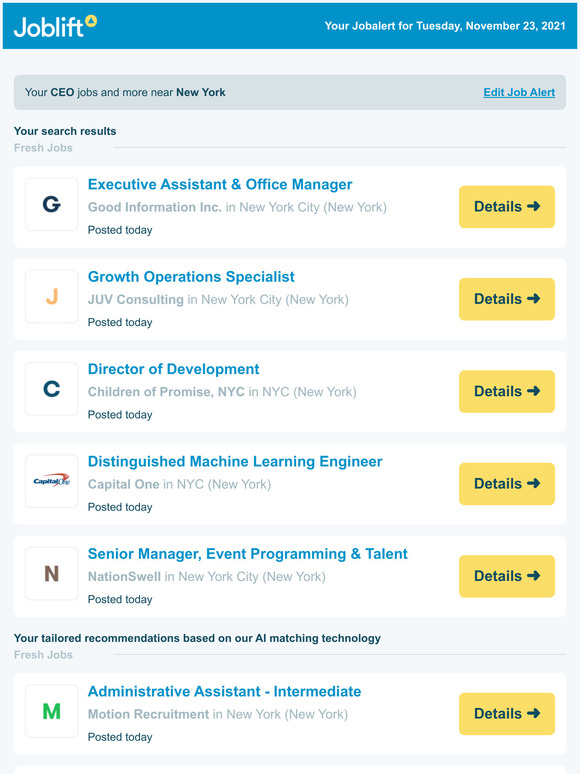Screen dimensions: 580x774
Task: Open Details for NationSwell position
Action: tap(506, 576)
